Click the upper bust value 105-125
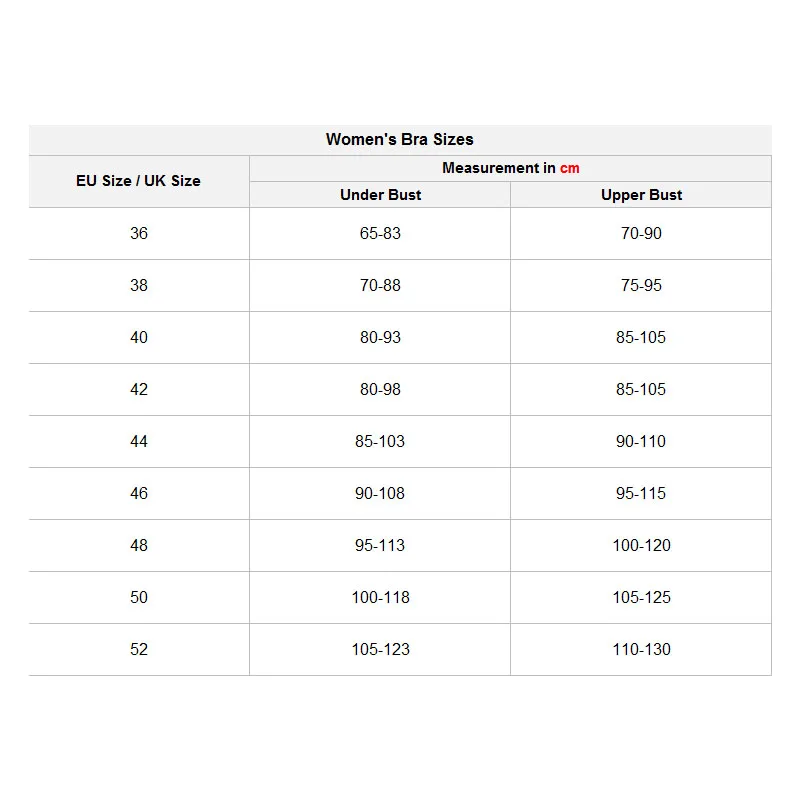Image resolution: width=800 pixels, height=800 pixels. point(641,597)
